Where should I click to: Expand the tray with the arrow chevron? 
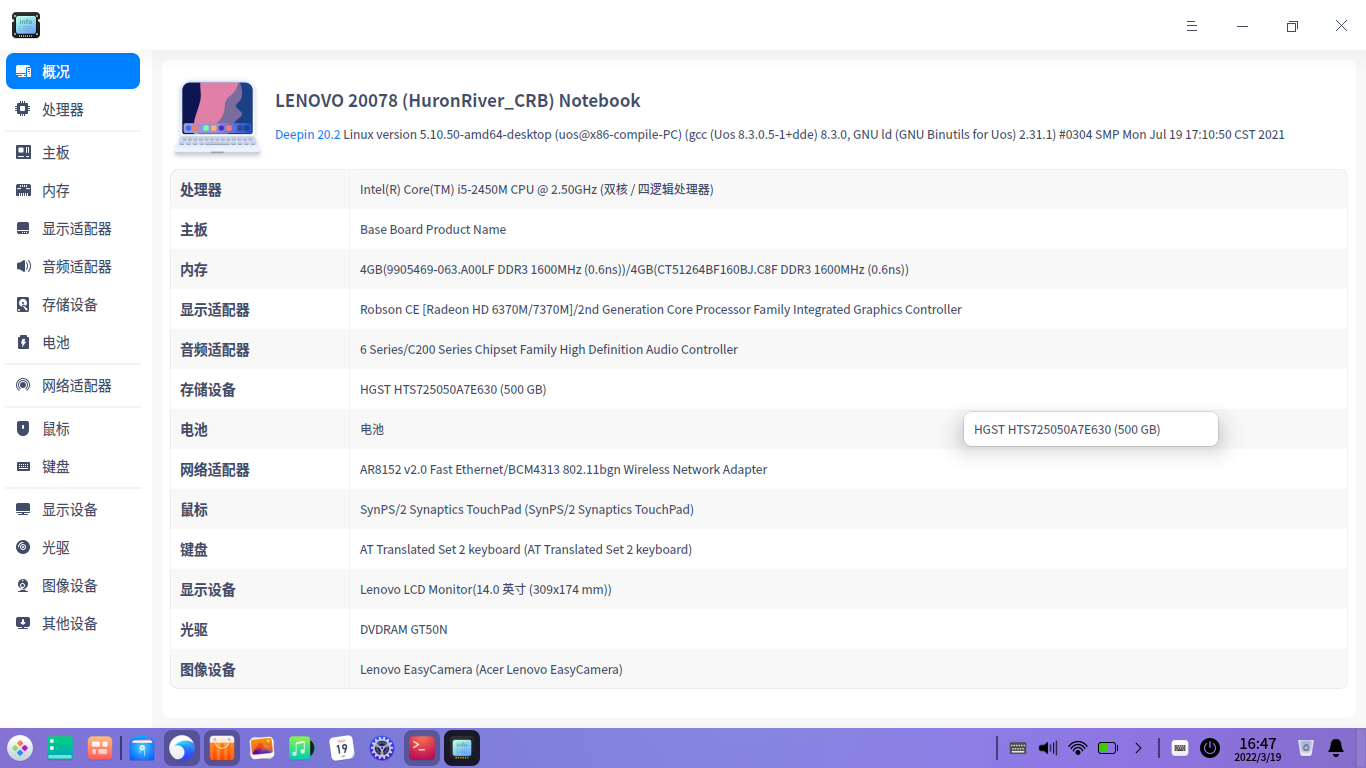(x=1138, y=748)
